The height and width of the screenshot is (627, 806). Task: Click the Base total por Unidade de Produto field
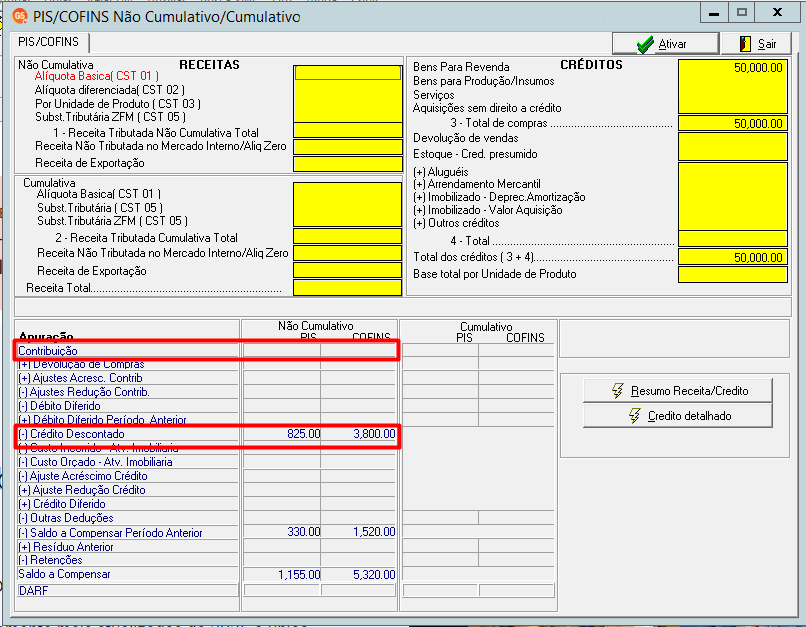(x=732, y=274)
